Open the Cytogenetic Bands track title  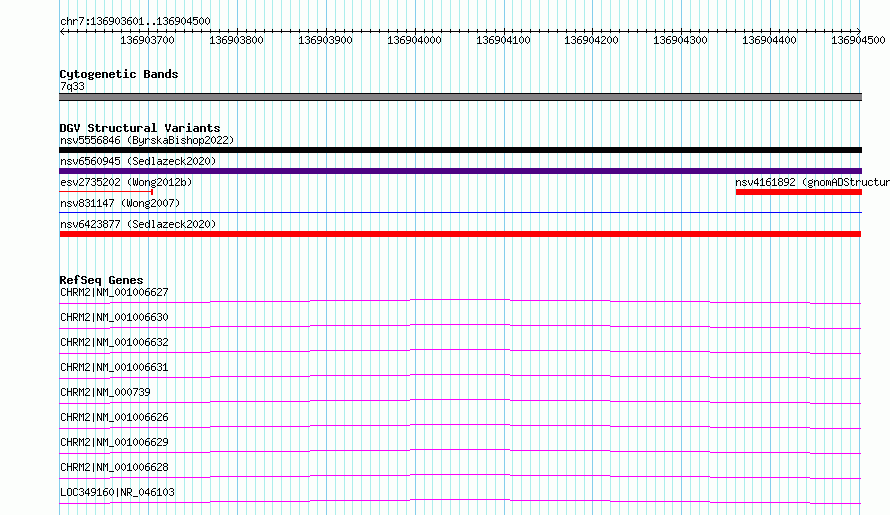click(x=119, y=74)
